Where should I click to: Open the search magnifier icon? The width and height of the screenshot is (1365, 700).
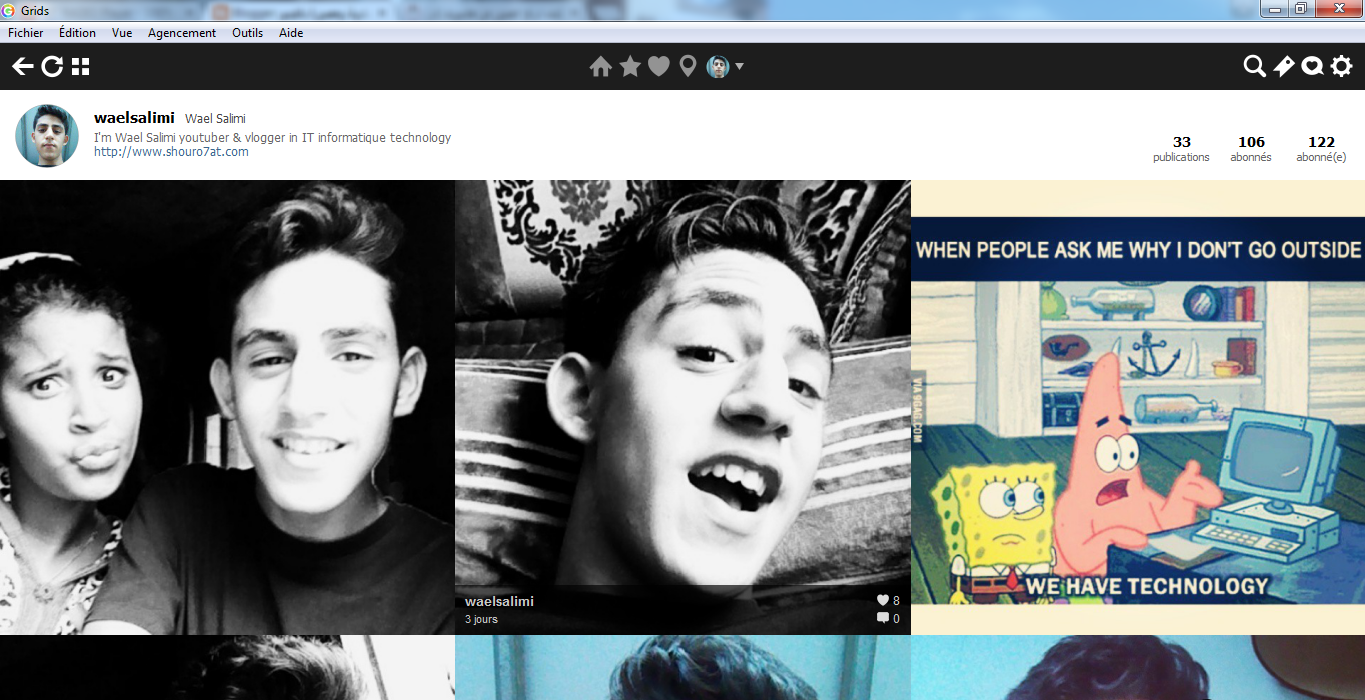1254,67
